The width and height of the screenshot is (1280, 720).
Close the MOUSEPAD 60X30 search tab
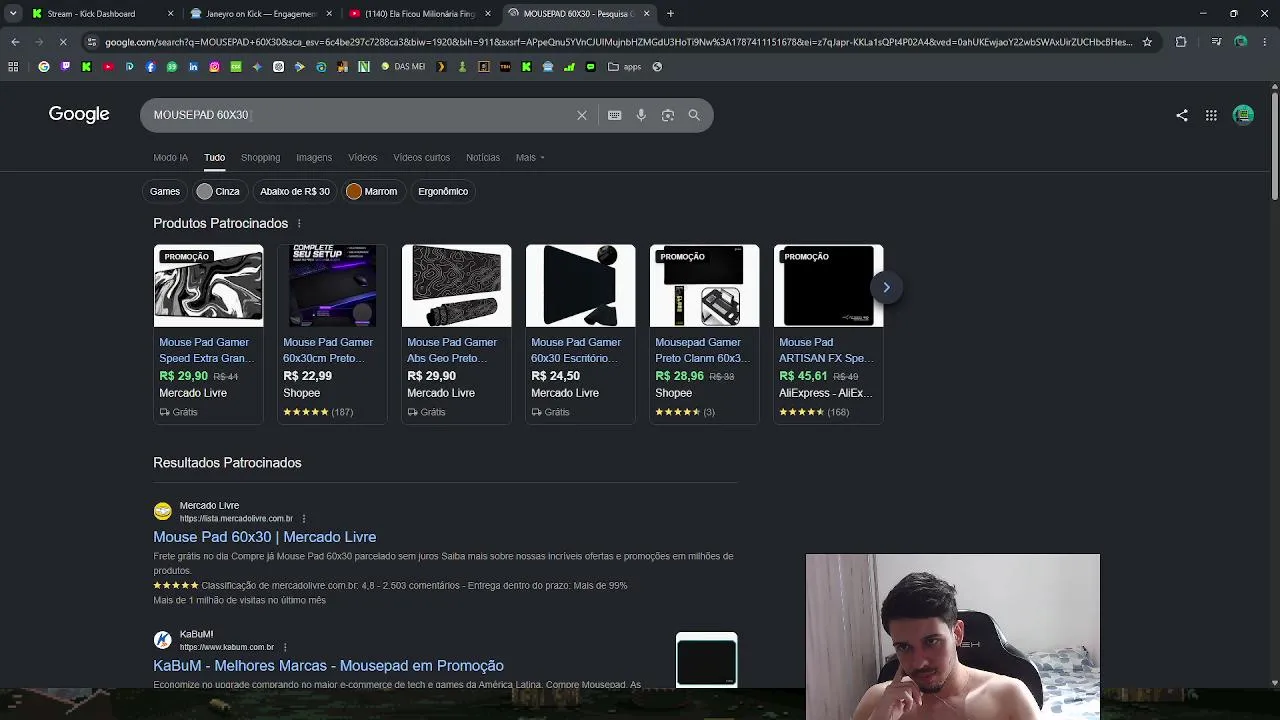[647, 14]
